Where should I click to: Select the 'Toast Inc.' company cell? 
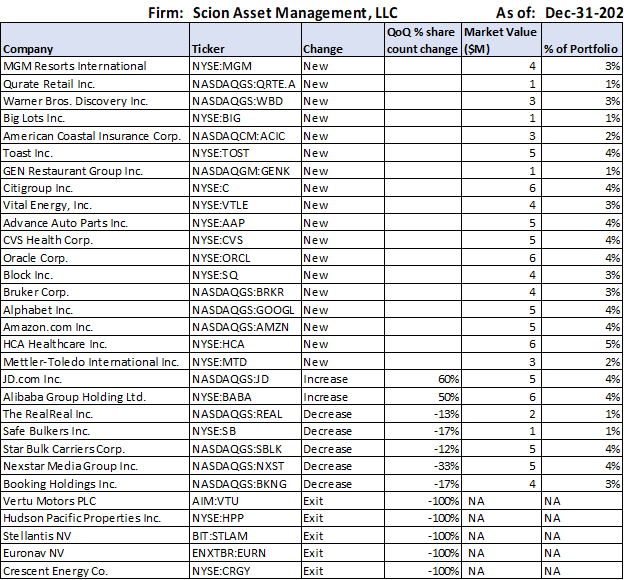coord(95,153)
